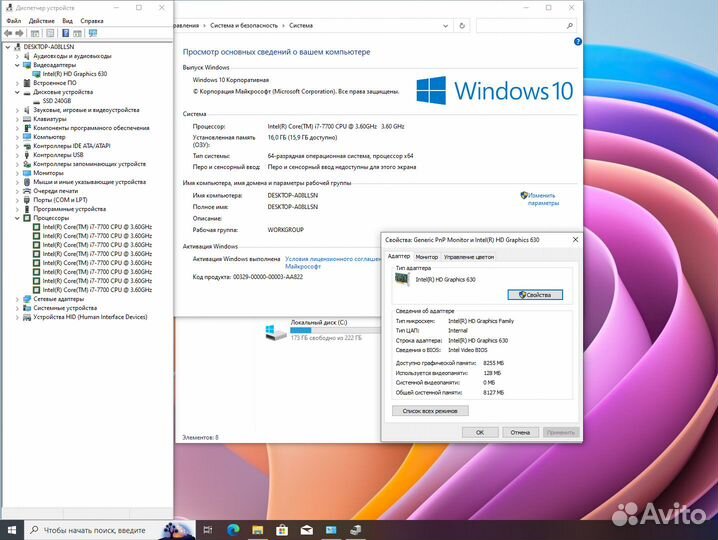Viewport: 718px width, 540px height.
Task: Launch Microsoft Edge from taskbar
Action: pos(233,530)
